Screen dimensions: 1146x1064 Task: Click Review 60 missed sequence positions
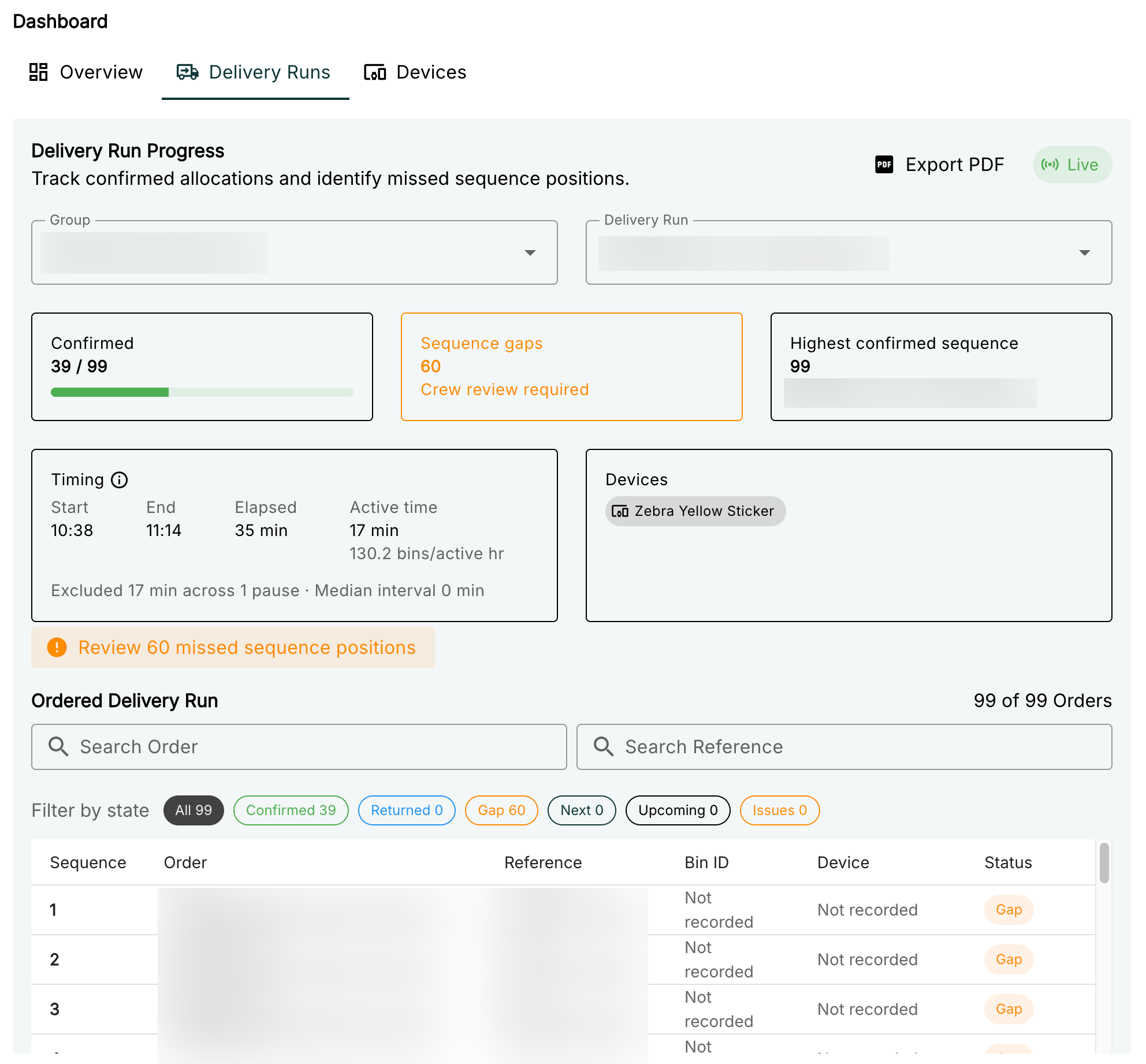(x=233, y=648)
